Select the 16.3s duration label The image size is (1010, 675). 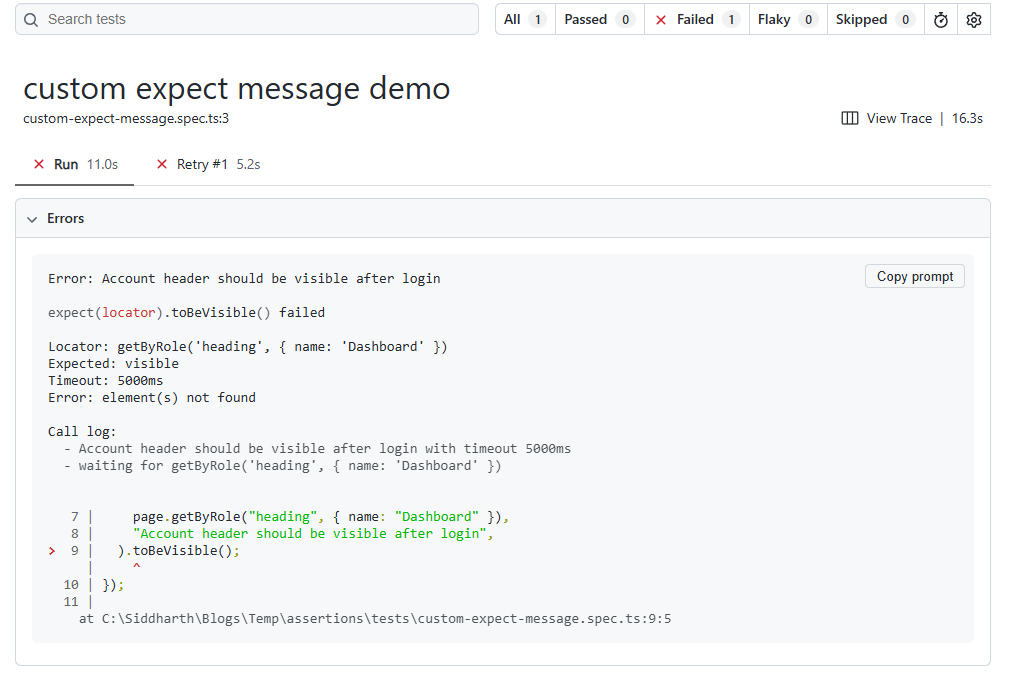pyautogui.click(x=967, y=118)
